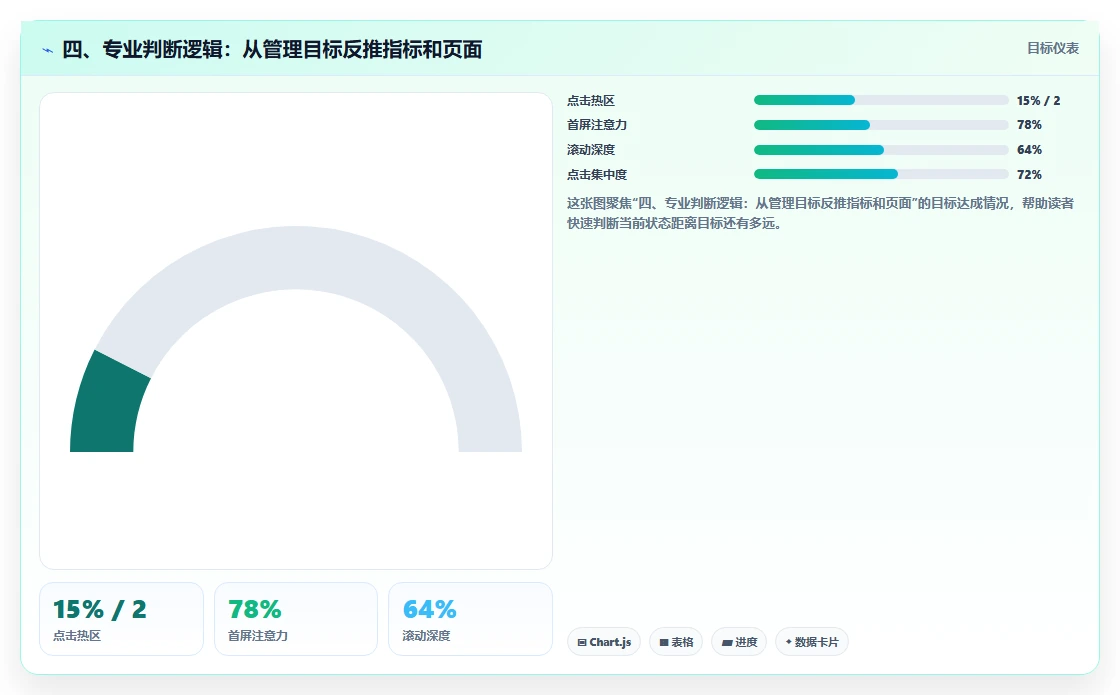
Task: Click the 进度 tag chip
Action: (x=739, y=641)
